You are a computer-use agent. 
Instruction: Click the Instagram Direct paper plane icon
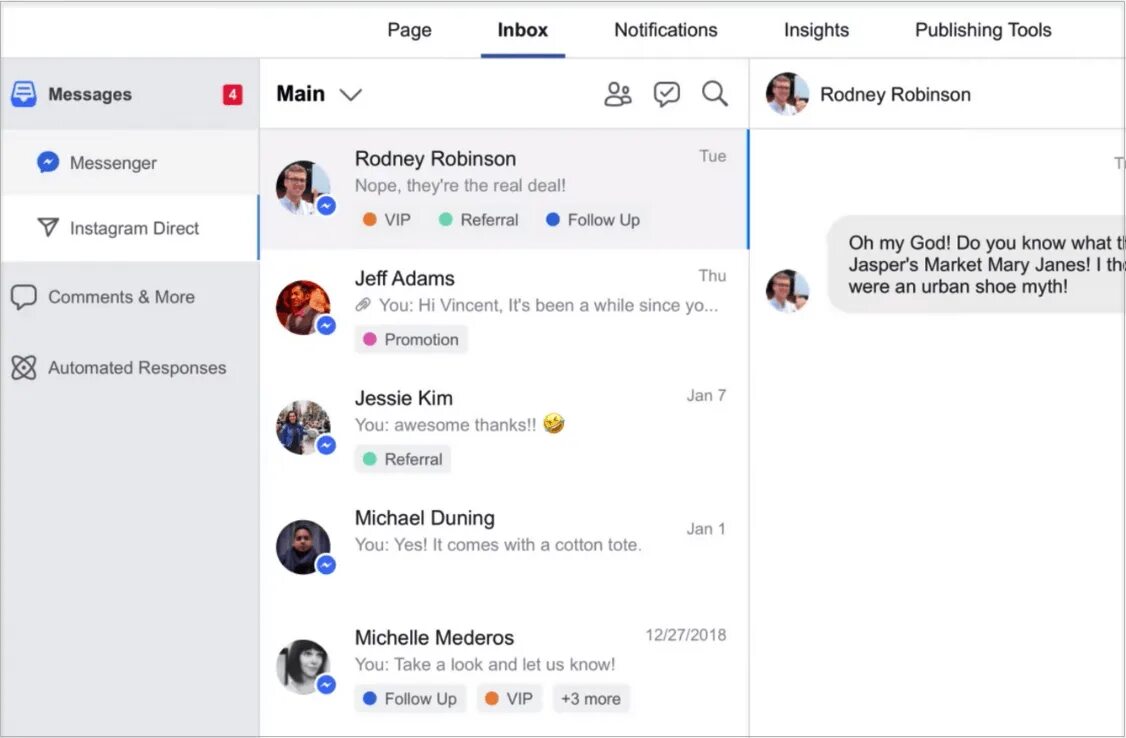tap(47, 228)
